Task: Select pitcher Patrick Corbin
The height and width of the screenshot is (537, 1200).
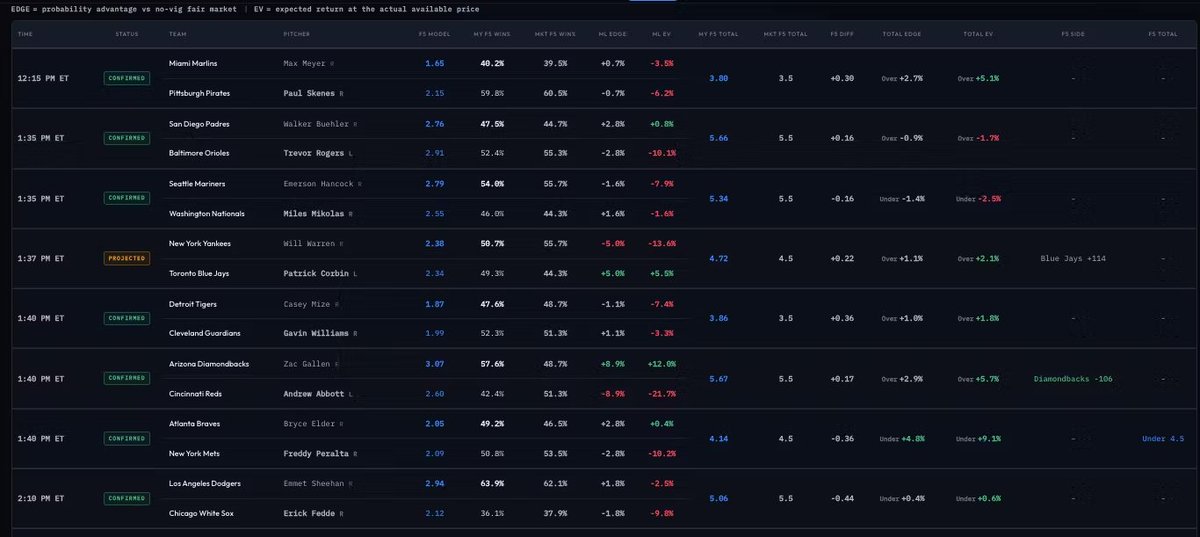Action: pyautogui.click(x=315, y=273)
